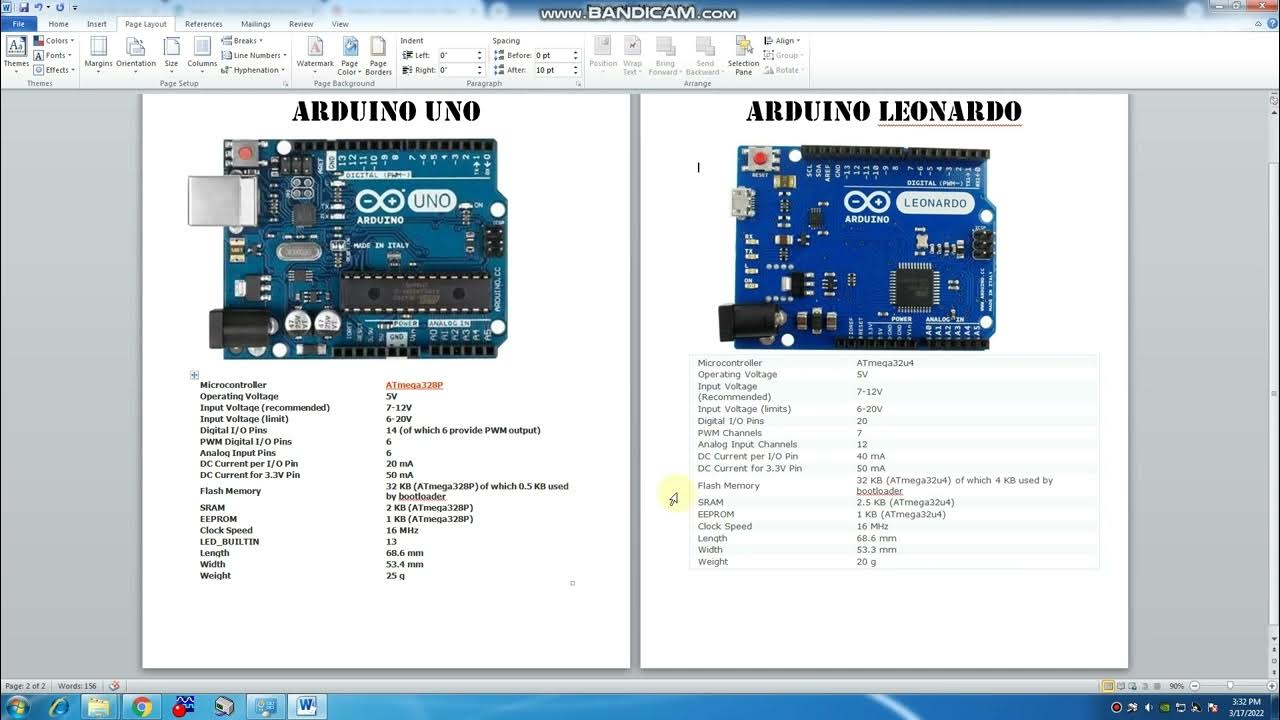Image resolution: width=1280 pixels, height=720 pixels.
Task: Click the proofing errors icon in status bar
Action: pos(114,686)
